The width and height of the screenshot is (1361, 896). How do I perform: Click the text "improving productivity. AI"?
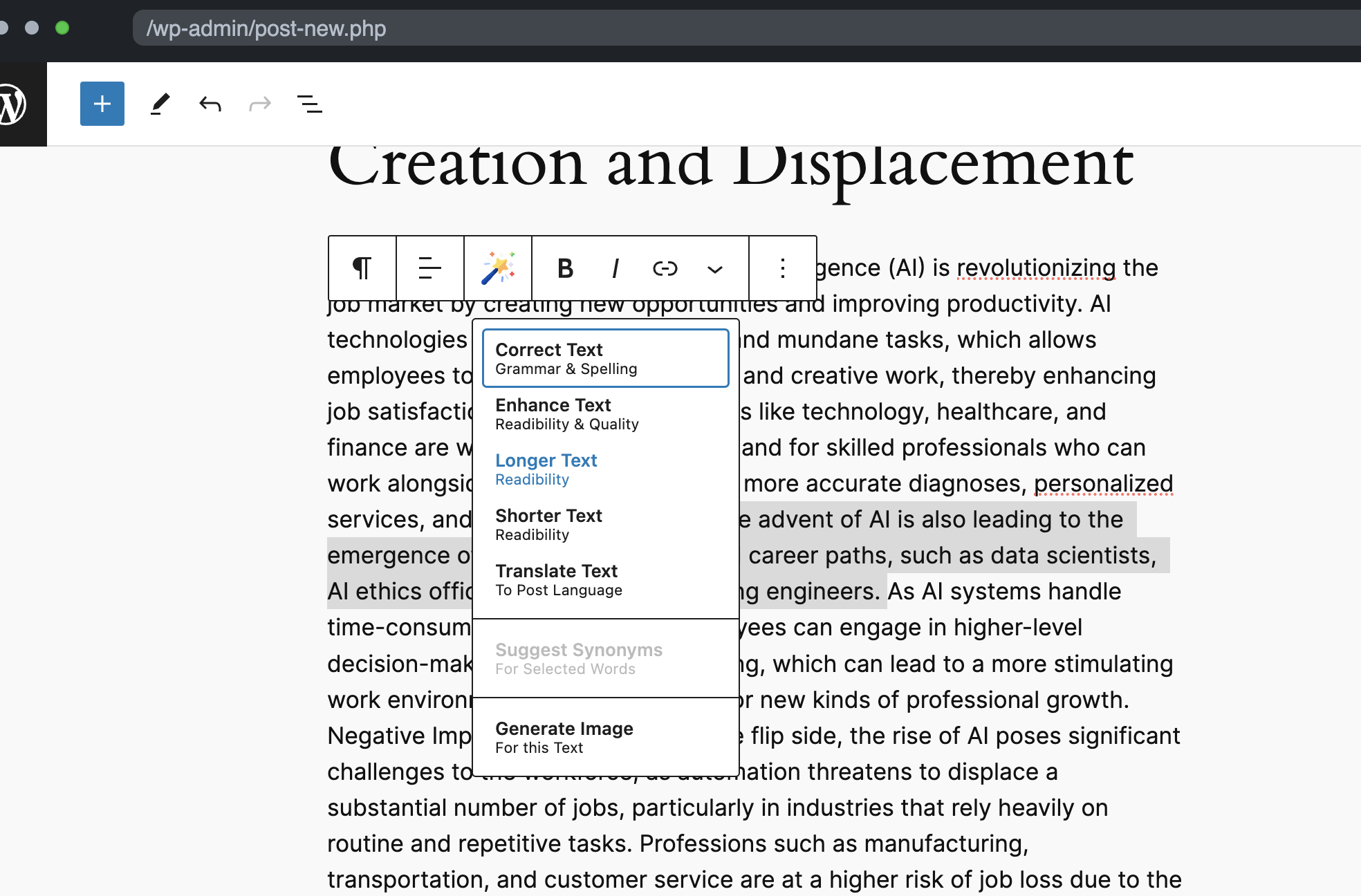pos(972,304)
